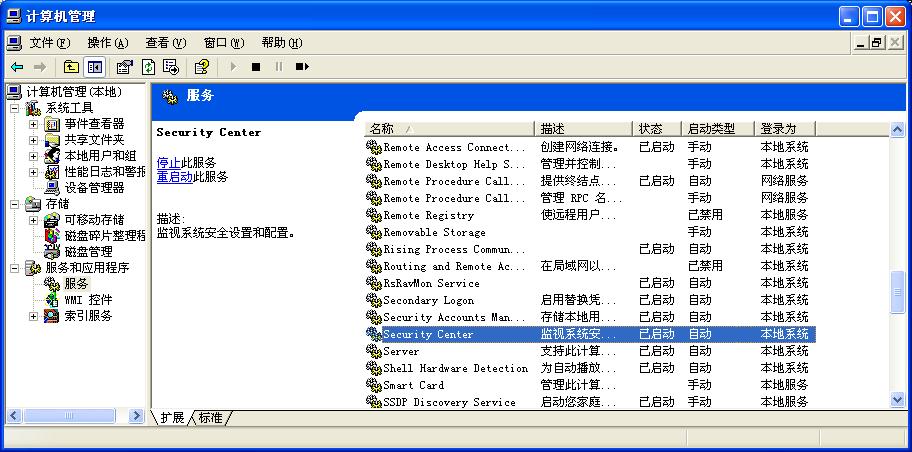Click the Stop service square button
Viewport: 912px width, 452px height.
click(x=255, y=67)
